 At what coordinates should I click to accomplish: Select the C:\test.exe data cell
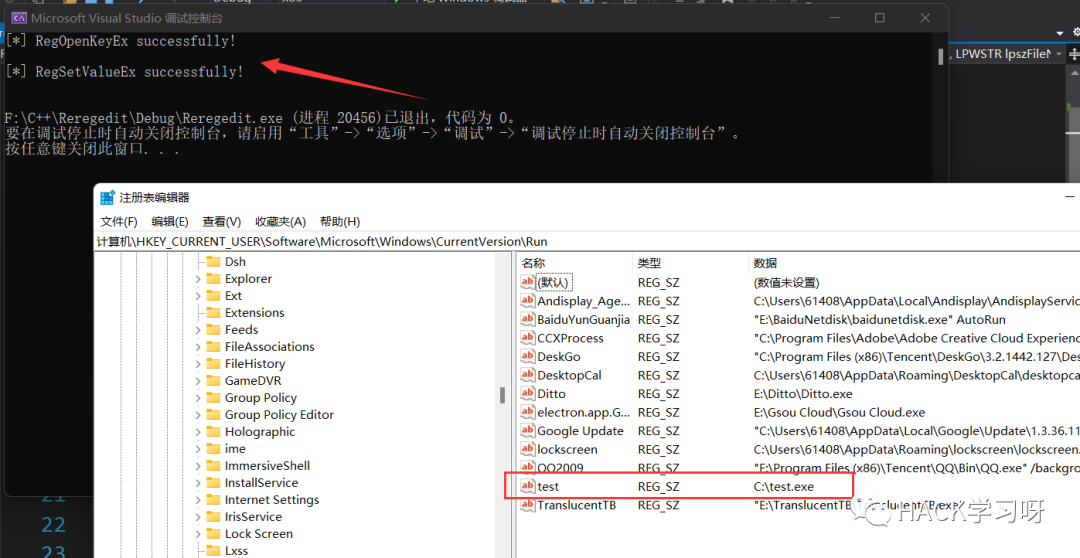click(784, 486)
